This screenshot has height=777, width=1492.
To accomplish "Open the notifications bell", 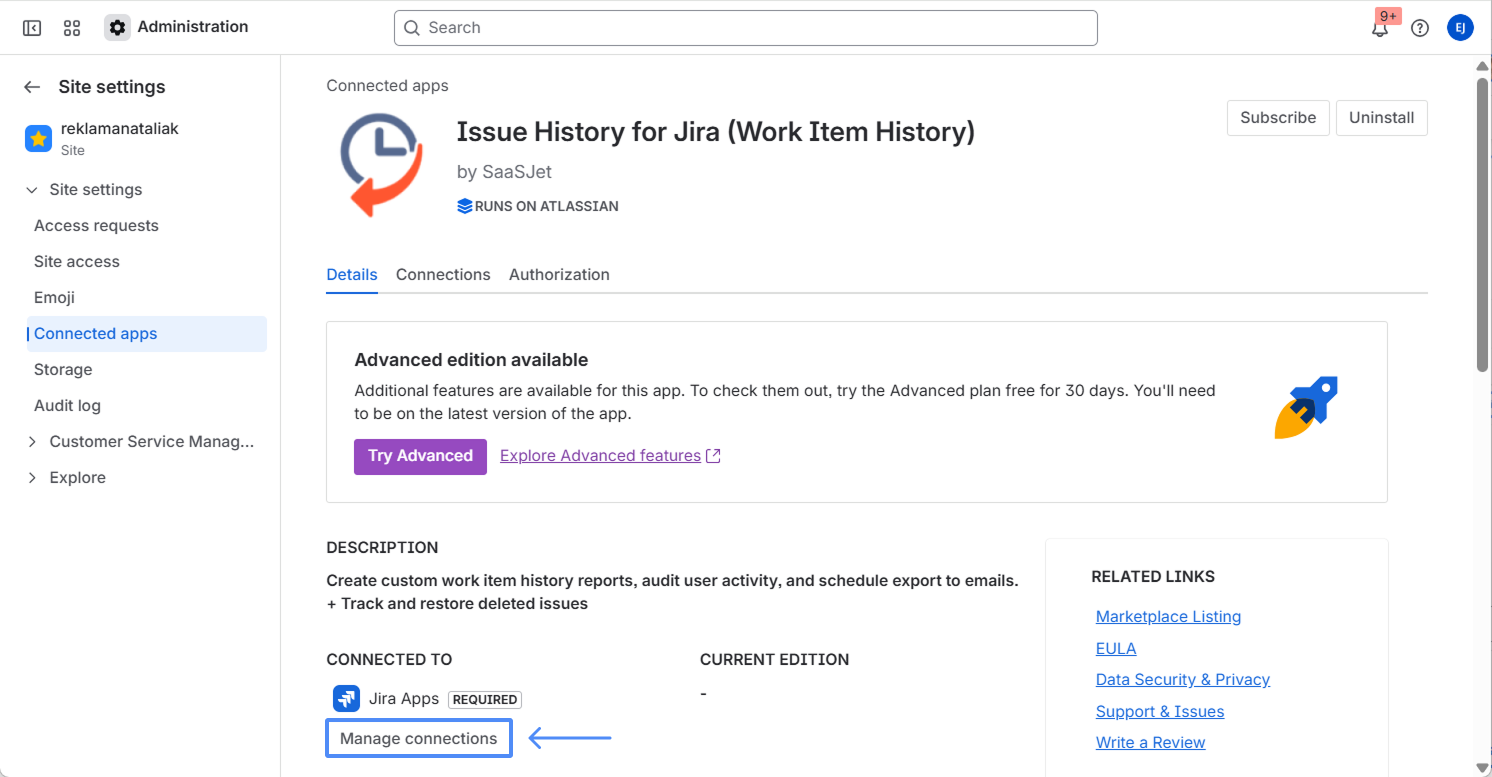I will pyautogui.click(x=1380, y=28).
